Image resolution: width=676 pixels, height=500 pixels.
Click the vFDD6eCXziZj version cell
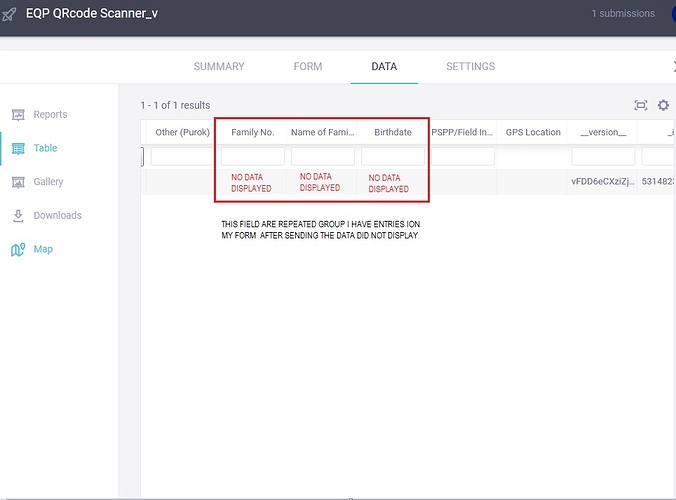[x=602, y=182]
